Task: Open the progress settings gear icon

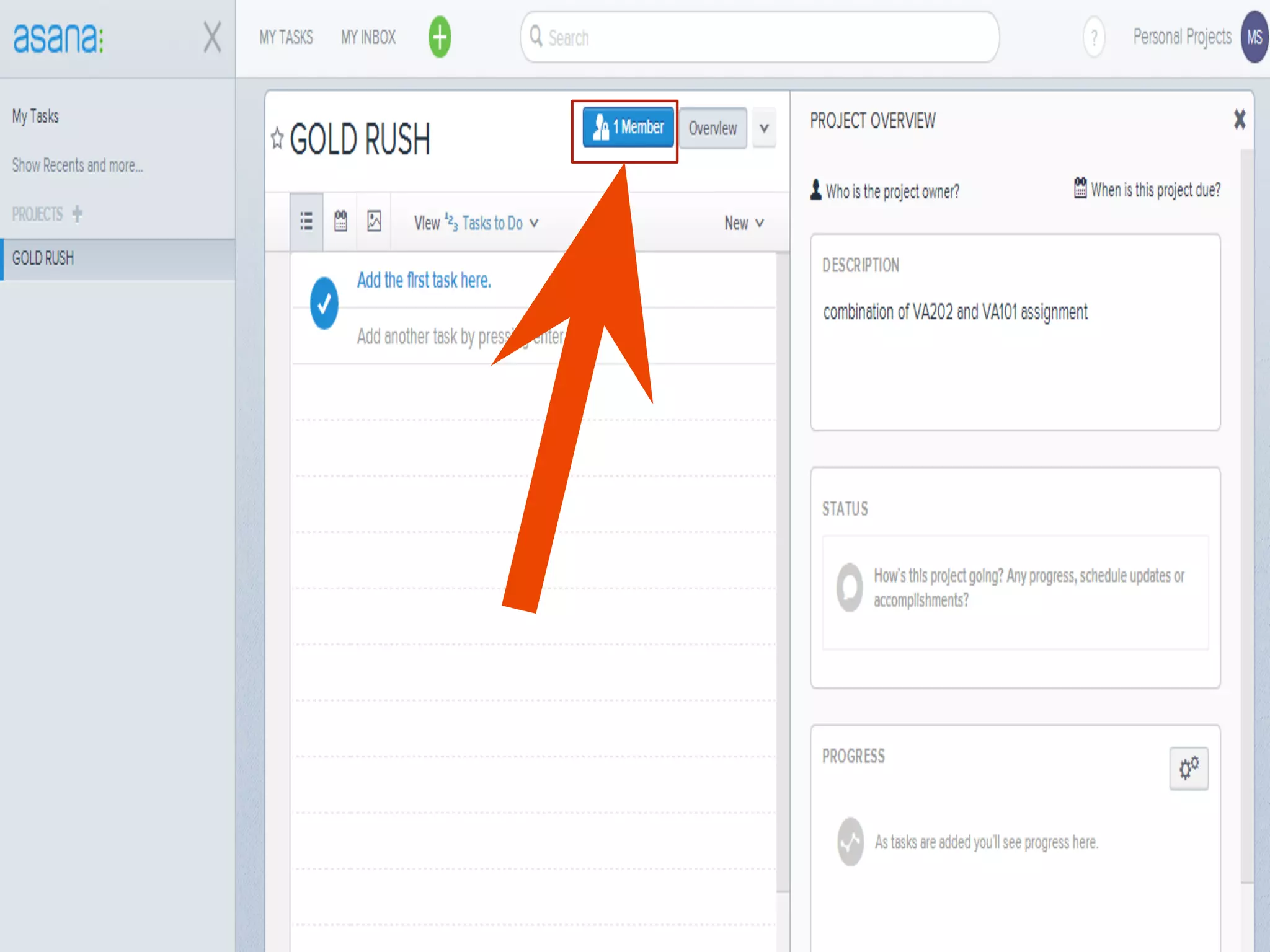Action: pyautogui.click(x=1188, y=769)
